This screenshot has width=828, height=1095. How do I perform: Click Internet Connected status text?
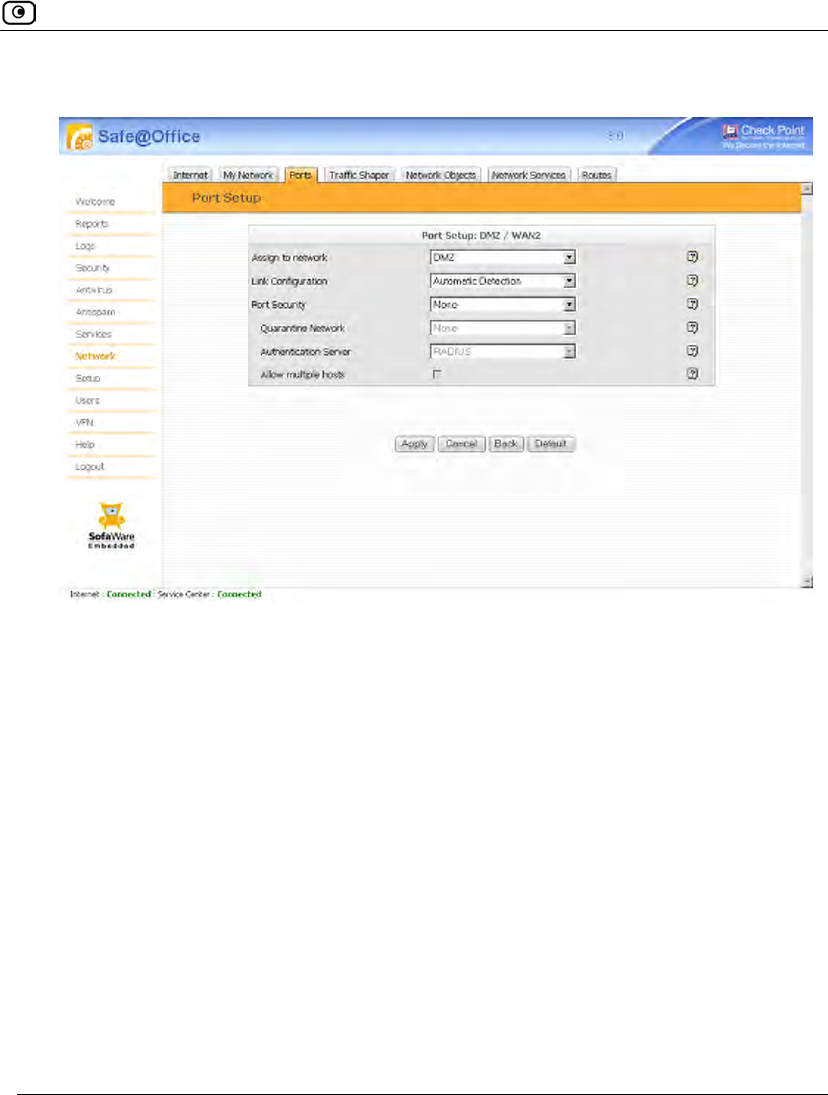pyautogui.click(x=110, y=594)
